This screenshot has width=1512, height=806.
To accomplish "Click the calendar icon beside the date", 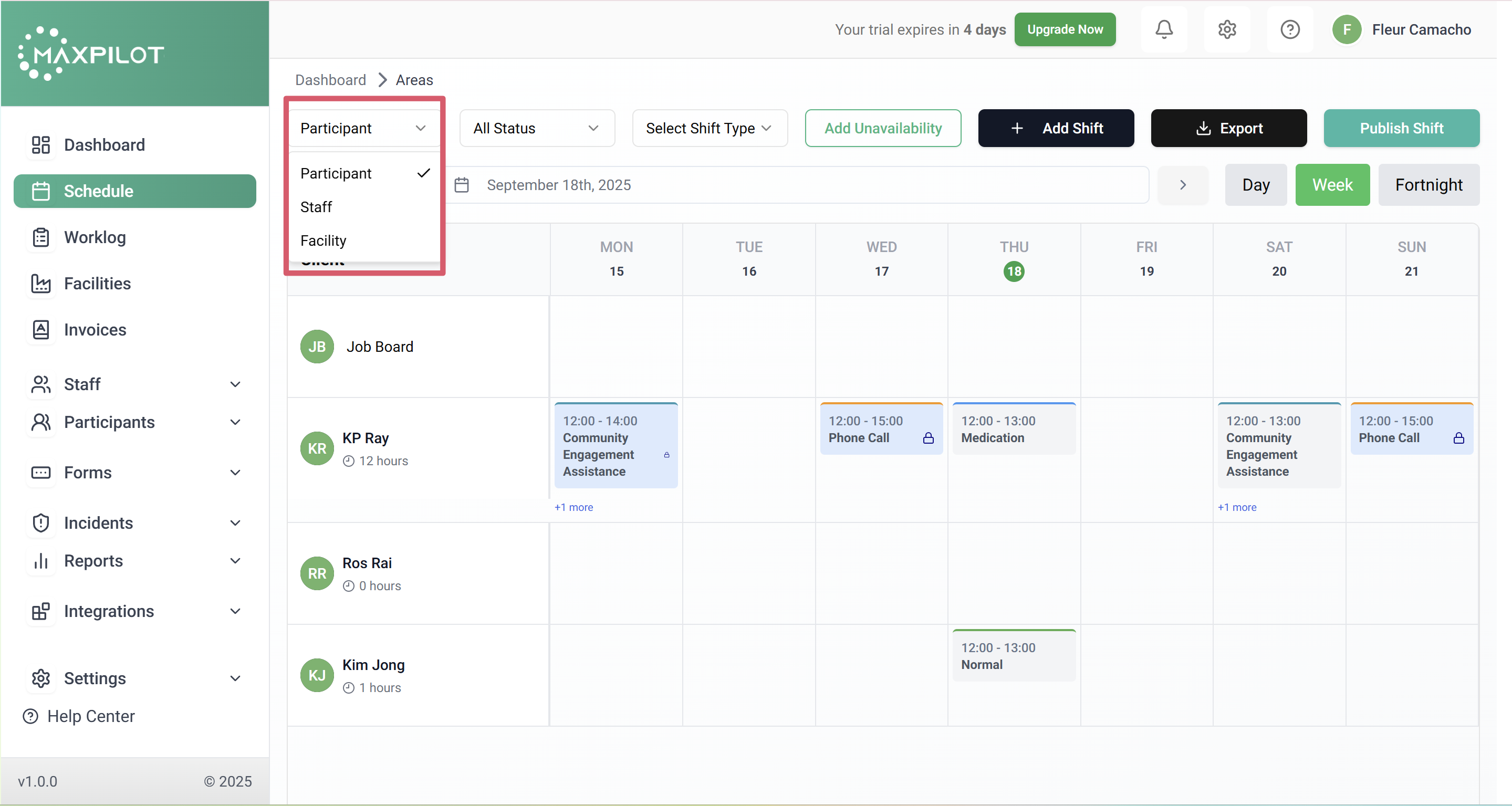I will pos(462,185).
